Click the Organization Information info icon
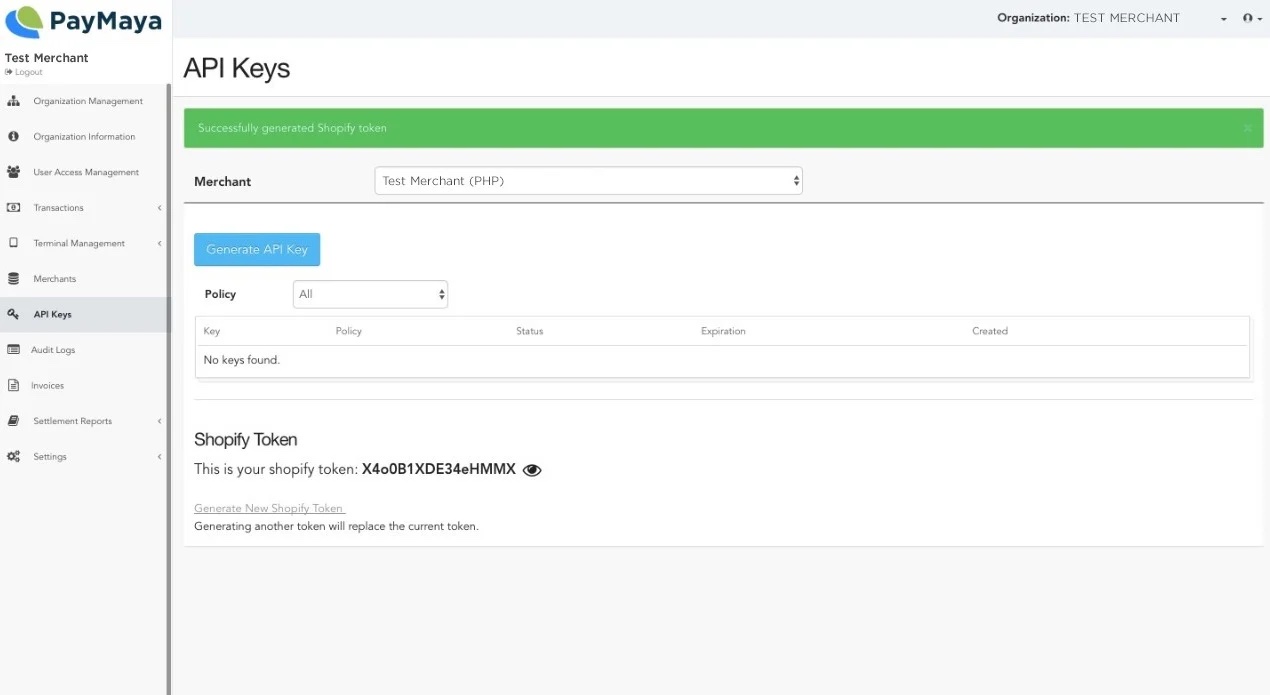This screenshot has width=1270, height=695. (x=13, y=136)
